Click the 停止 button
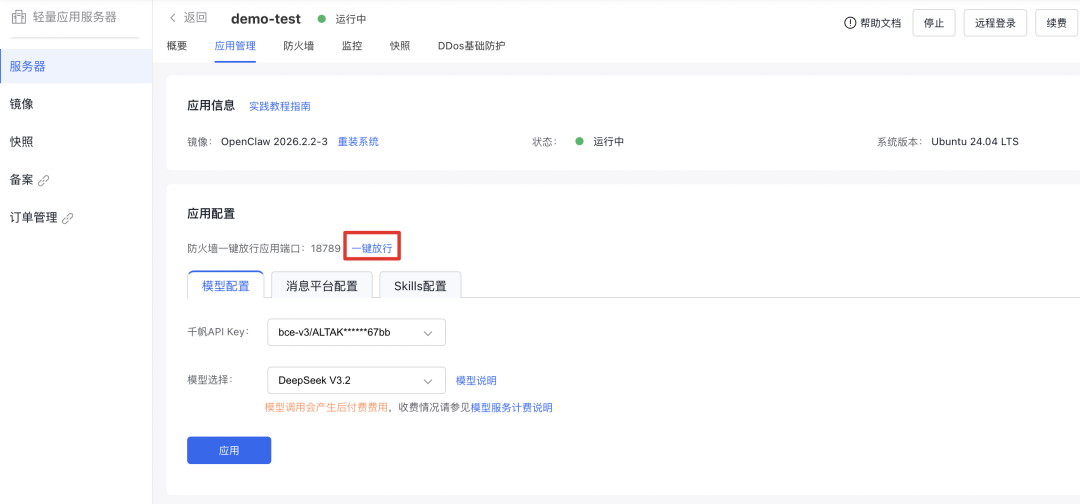The width and height of the screenshot is (1080, 504). pos(933,23)
